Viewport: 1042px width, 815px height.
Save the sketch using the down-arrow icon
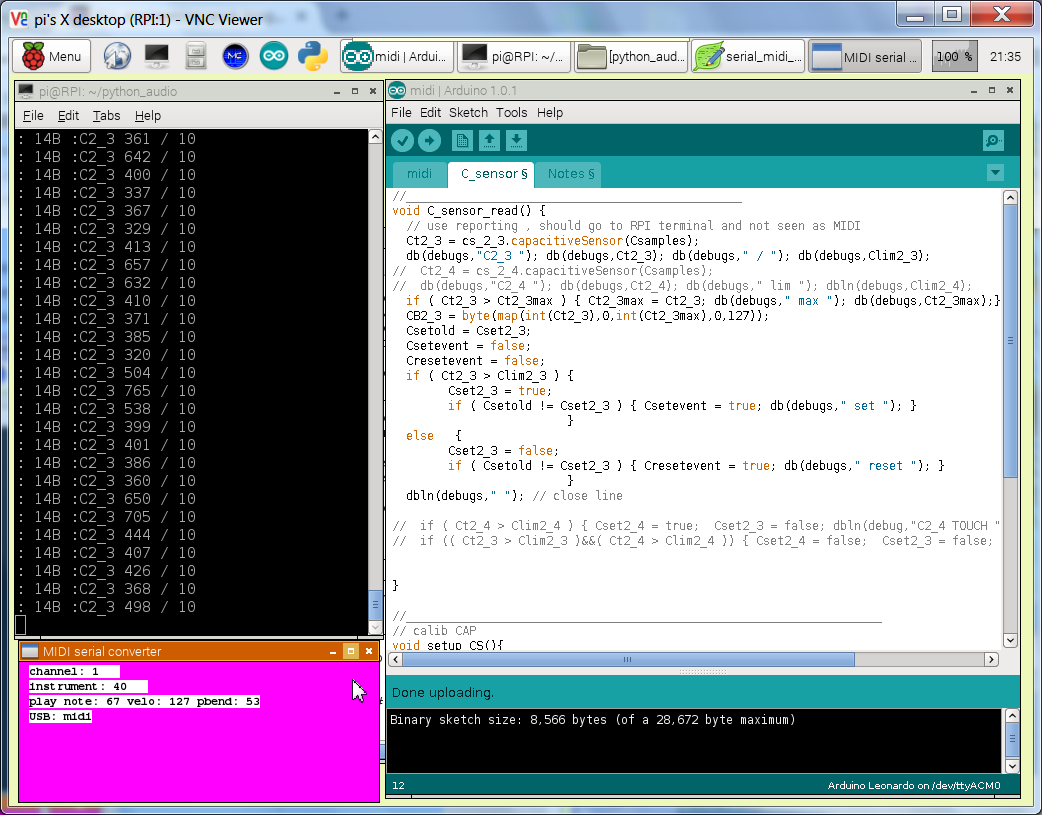click(515, 141)
